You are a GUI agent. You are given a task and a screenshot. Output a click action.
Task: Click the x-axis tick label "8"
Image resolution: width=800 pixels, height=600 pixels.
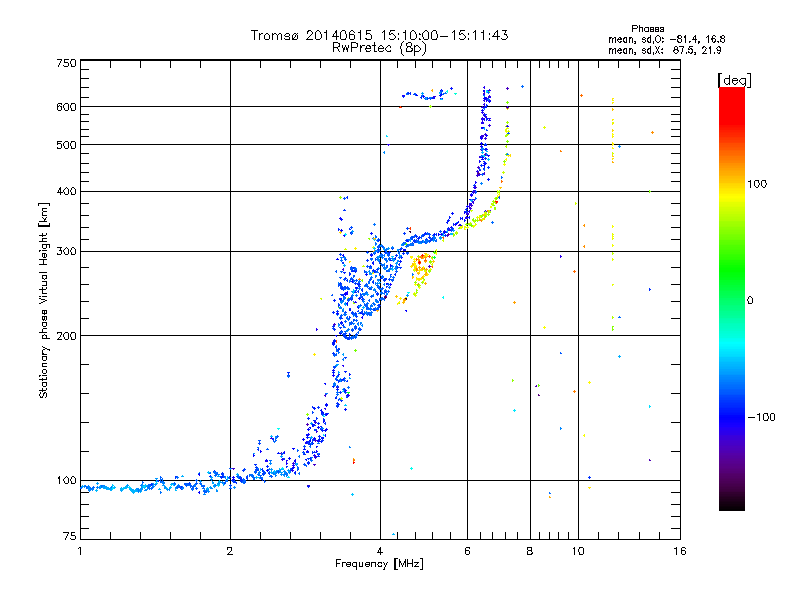tap(530, 551)
